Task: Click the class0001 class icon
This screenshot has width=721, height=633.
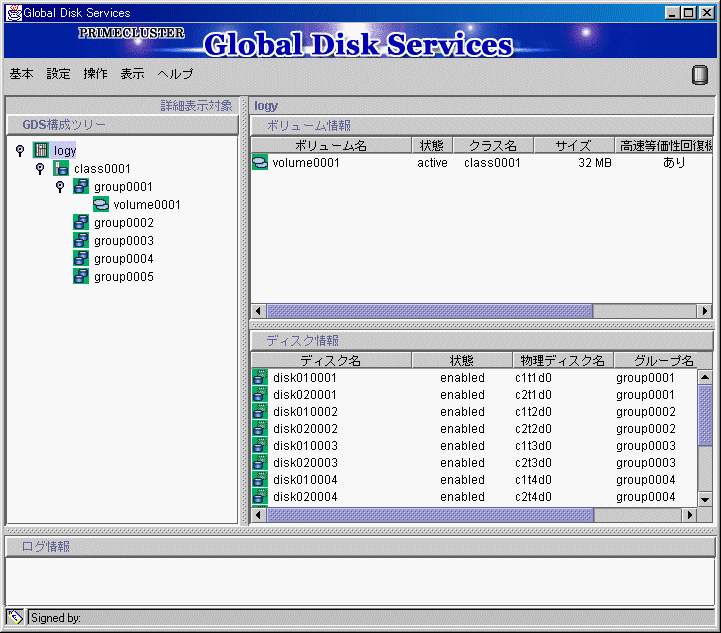Action: [x=61, y=168]
